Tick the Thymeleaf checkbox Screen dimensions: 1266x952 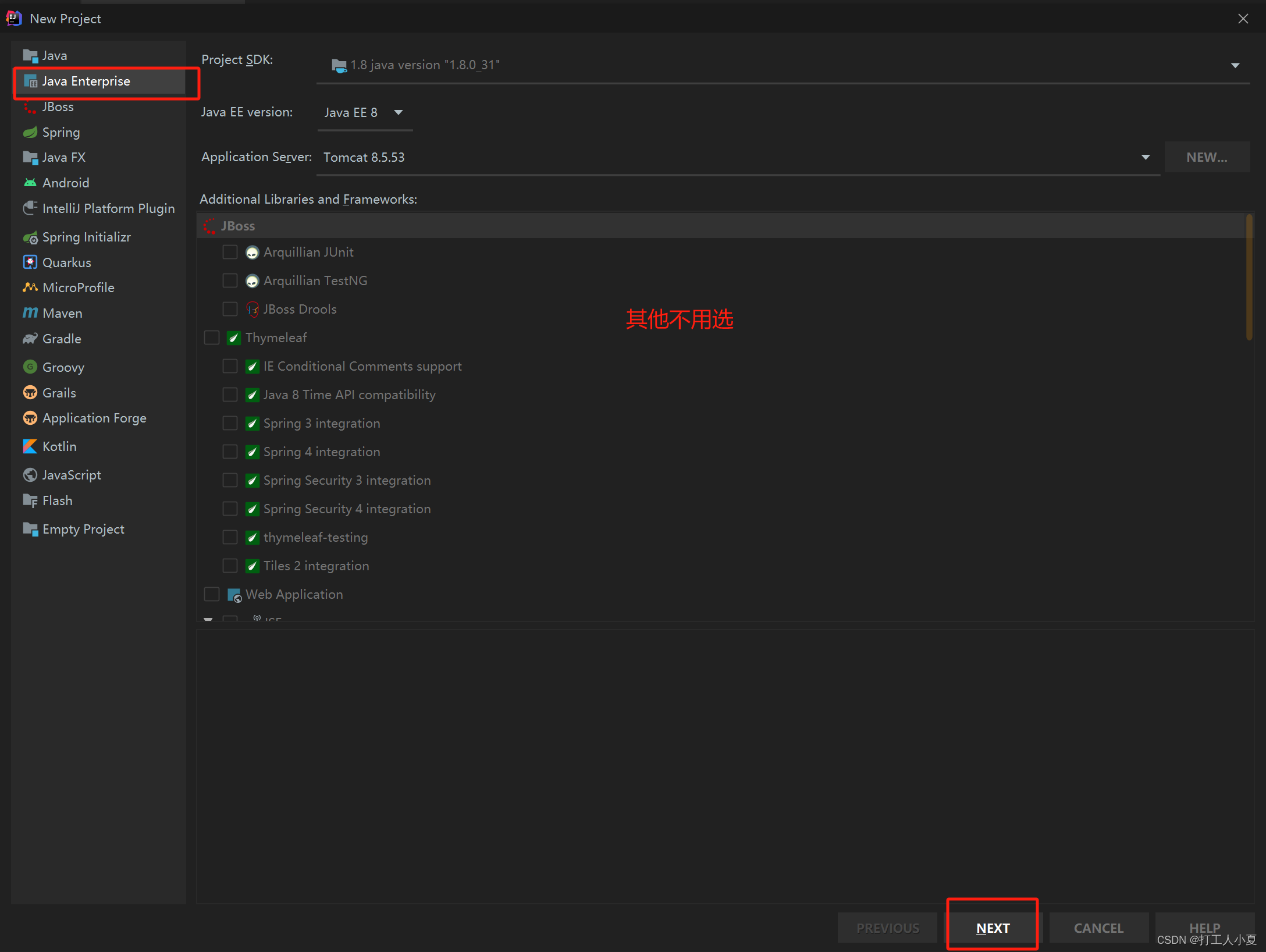pos(212,338)
